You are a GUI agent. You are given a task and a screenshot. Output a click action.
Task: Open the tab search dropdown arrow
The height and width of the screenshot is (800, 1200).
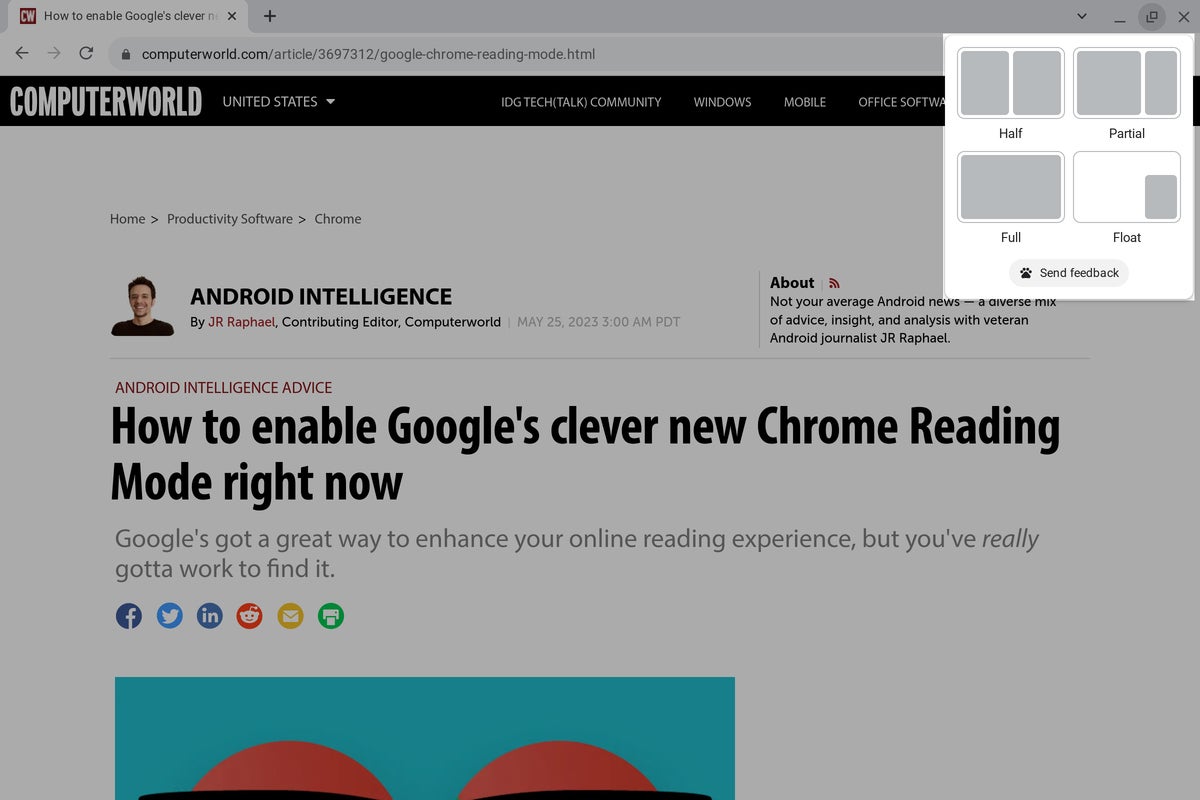(x=1082, y=16)
